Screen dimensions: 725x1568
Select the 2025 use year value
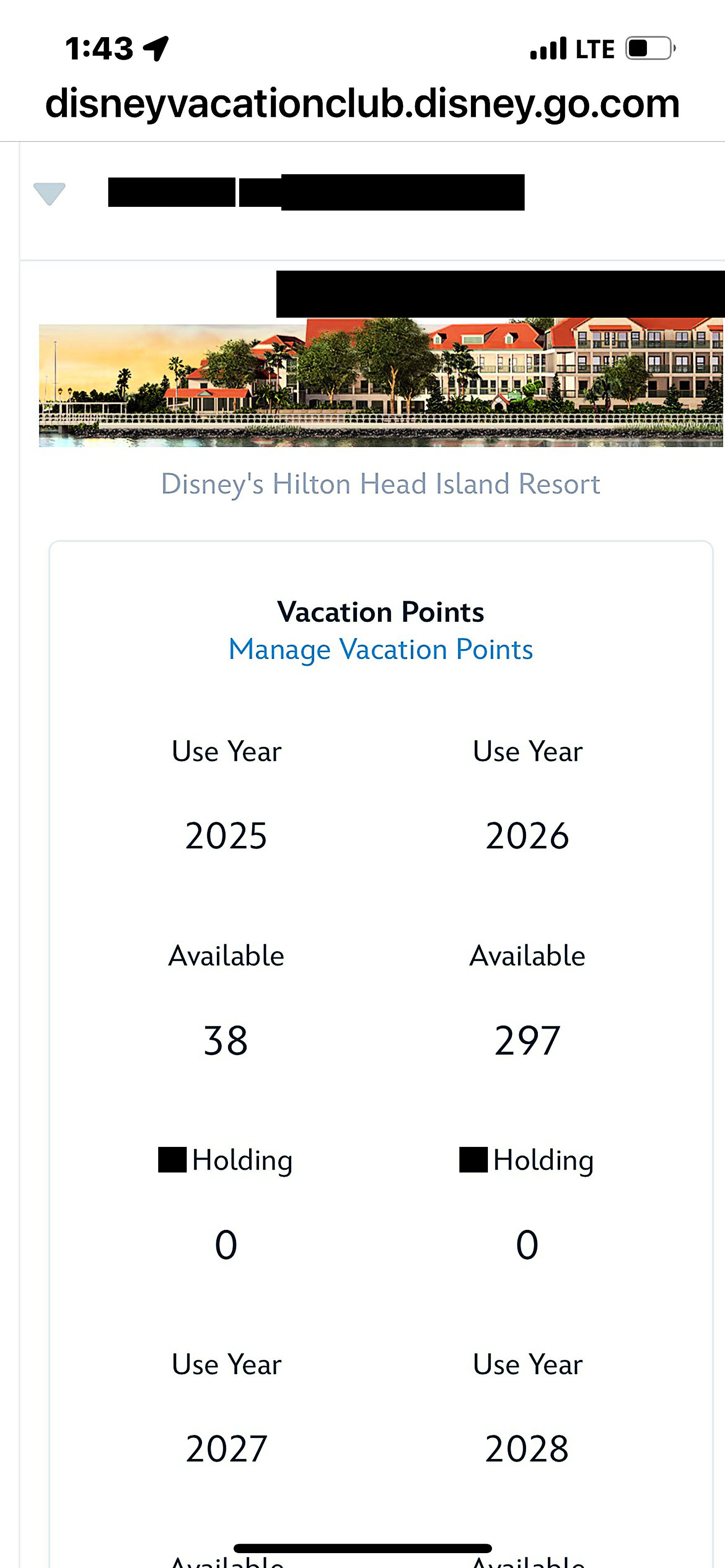click(x=226, y=836)
